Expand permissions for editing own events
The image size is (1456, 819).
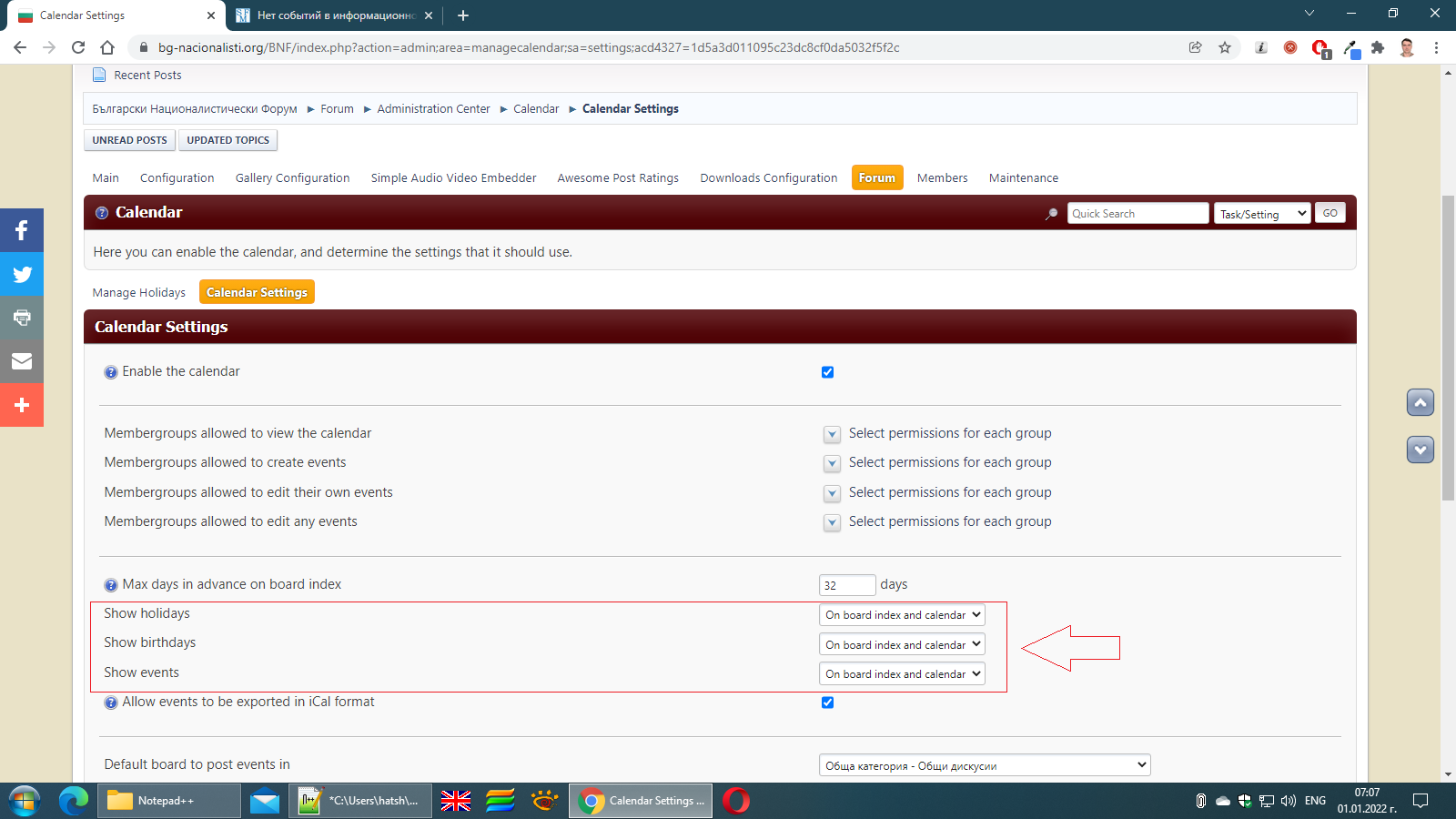coord(832,493)
